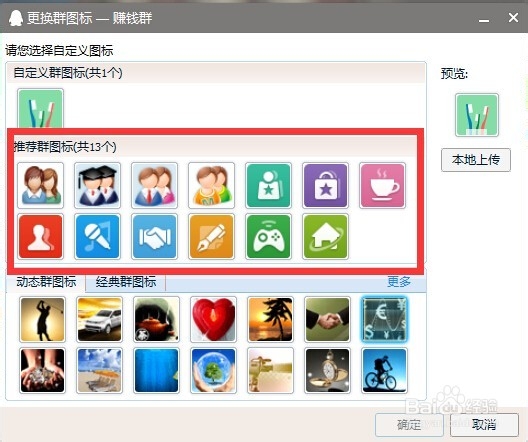Viewport: 528px width, 442px height.
Task: Choose the business suit colleagues icon
Action: pos(155,185)
